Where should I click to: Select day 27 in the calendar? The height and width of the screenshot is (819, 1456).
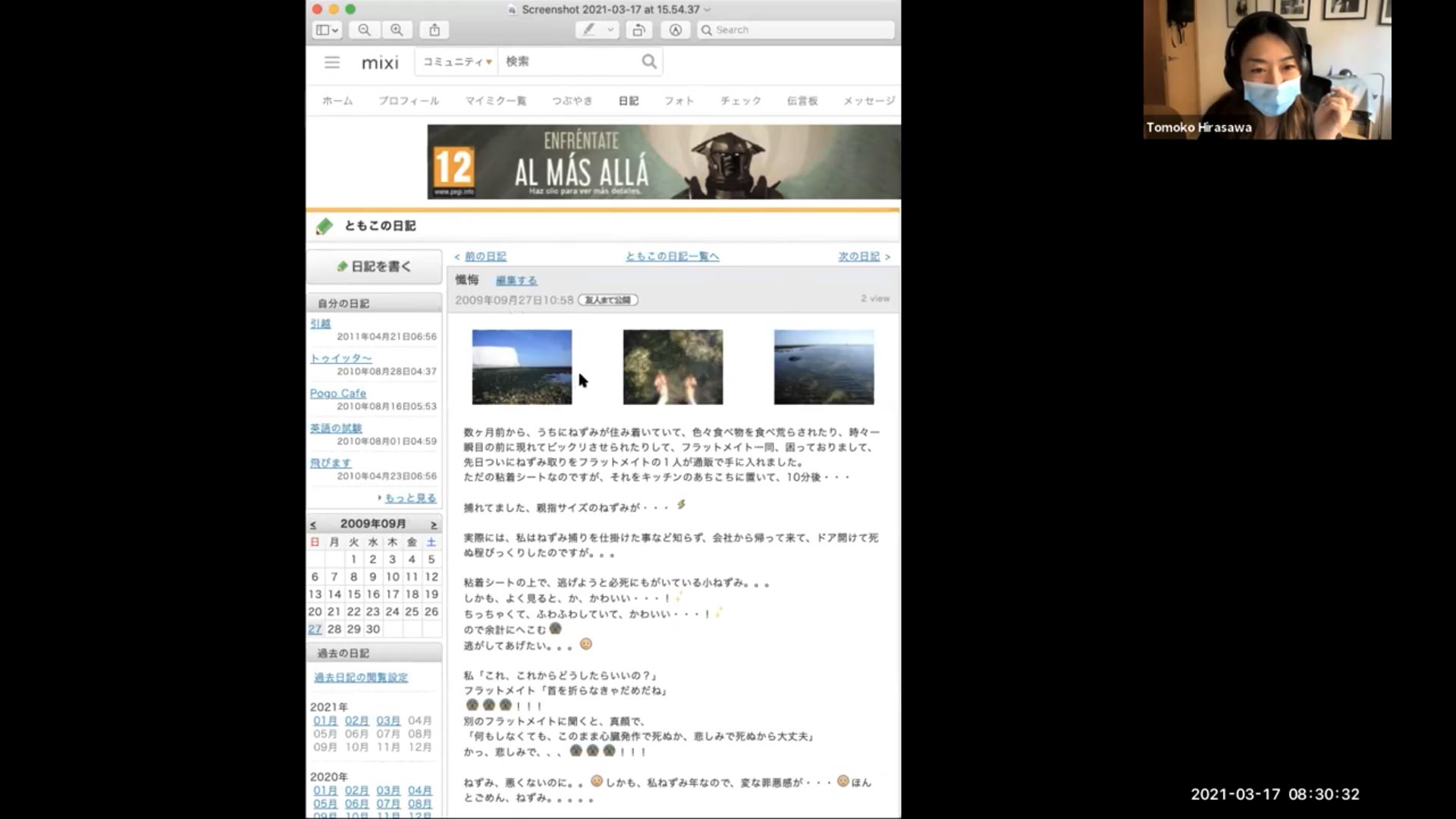click(x=315, y=629)
